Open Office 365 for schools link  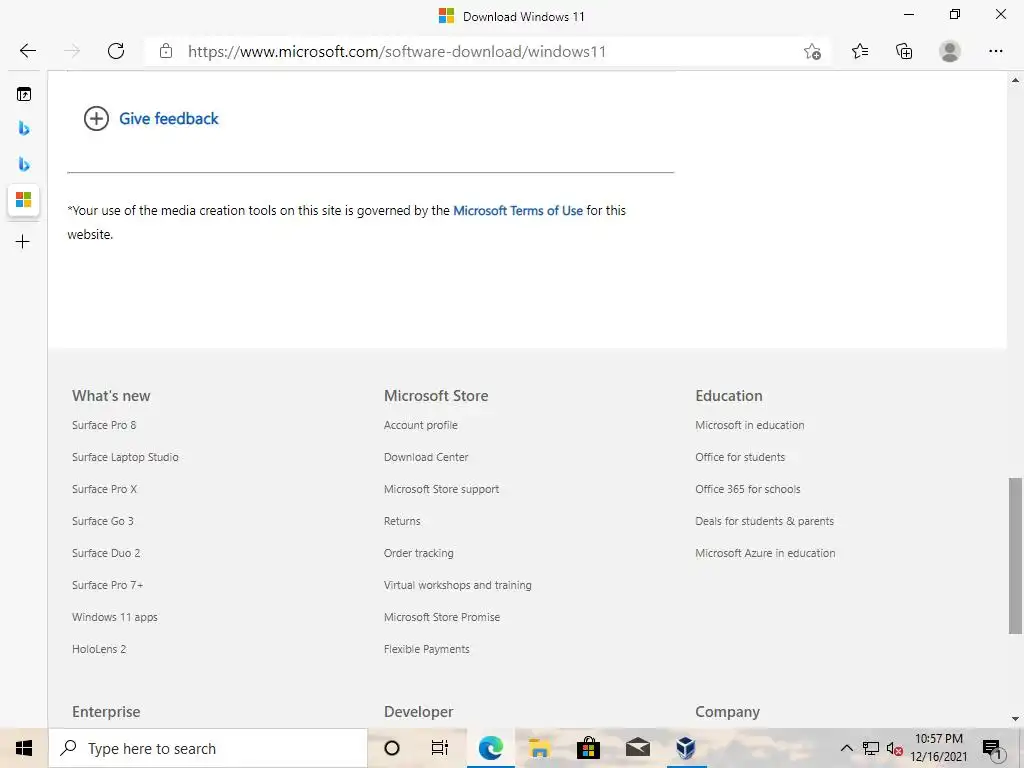click(x=748, y=489)
